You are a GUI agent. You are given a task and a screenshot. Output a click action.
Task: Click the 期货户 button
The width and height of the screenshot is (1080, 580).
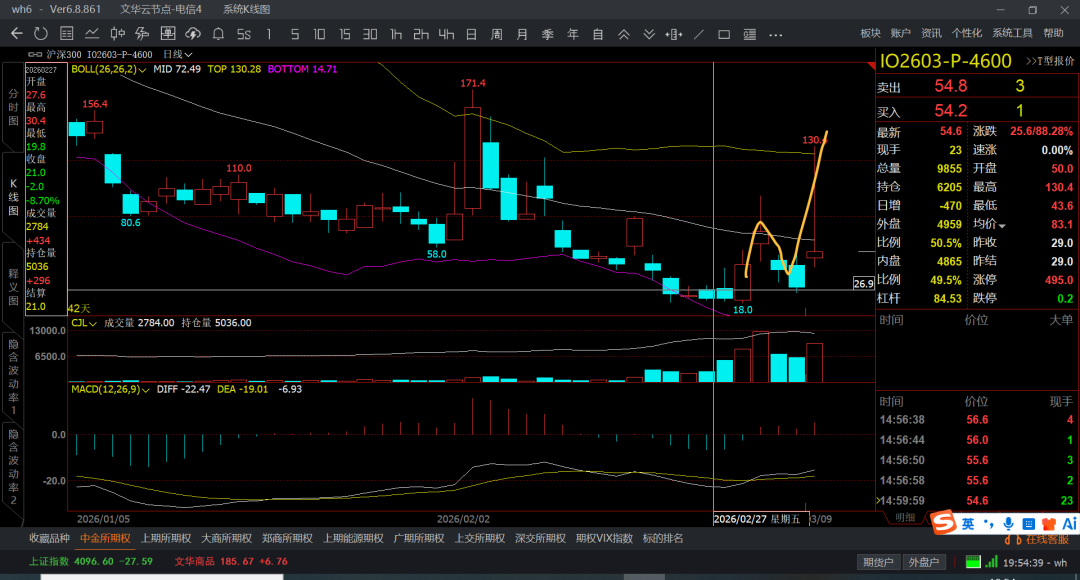(x=878, y=562)
